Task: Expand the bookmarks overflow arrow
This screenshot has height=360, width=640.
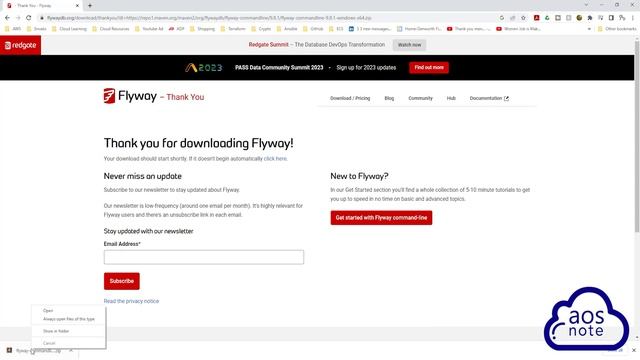Action: [x=589, y=29]
